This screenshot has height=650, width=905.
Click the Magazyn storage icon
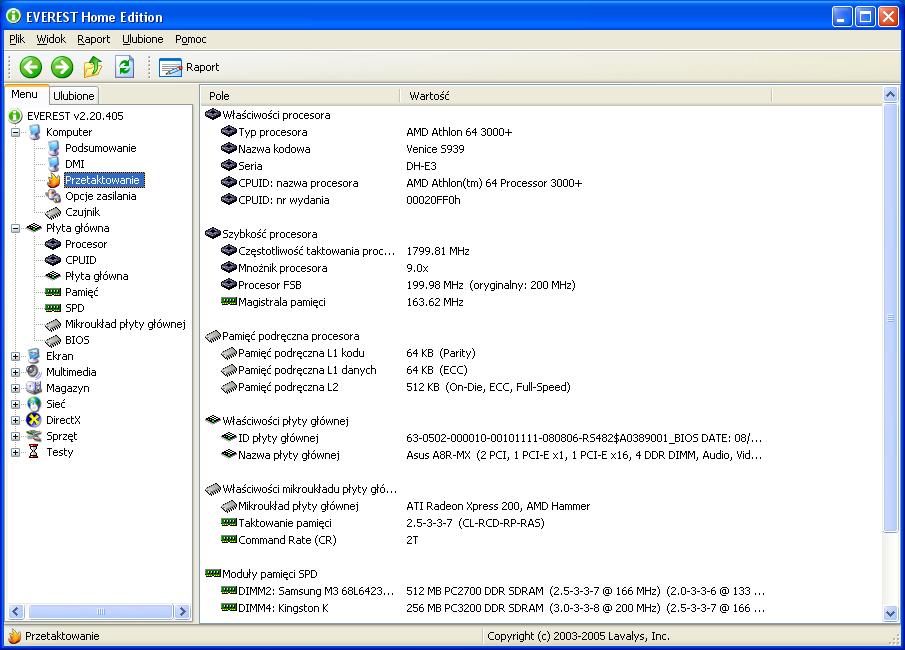[34, 388]
